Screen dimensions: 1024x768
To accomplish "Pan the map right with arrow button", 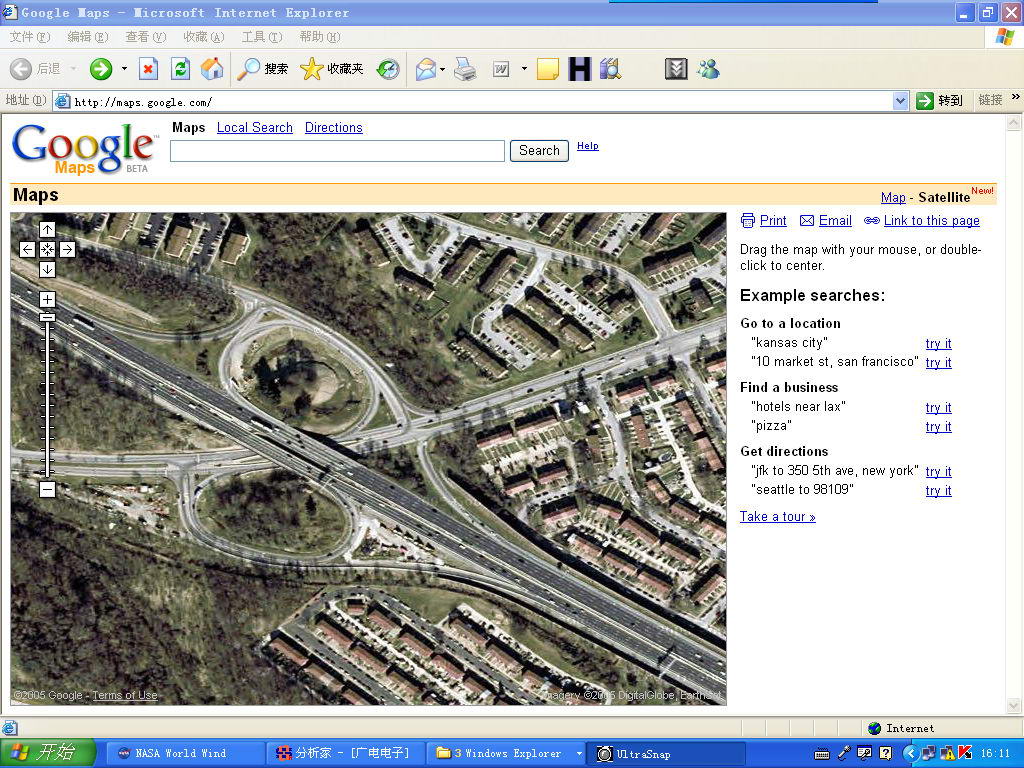I will point(67,250).
